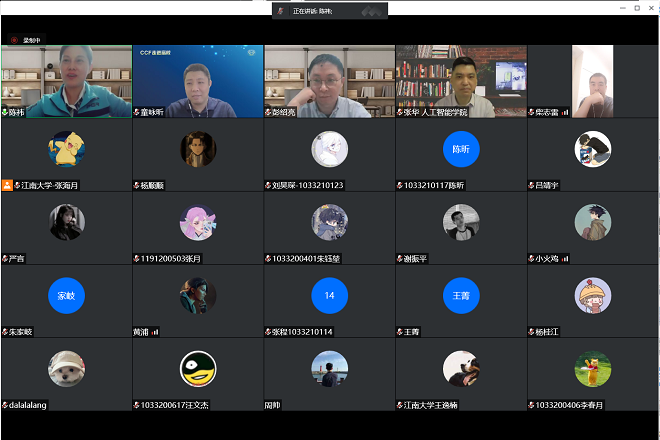Select 柴志雷's video tile
This screenshot has width=660, height=440.
(593, 81)
